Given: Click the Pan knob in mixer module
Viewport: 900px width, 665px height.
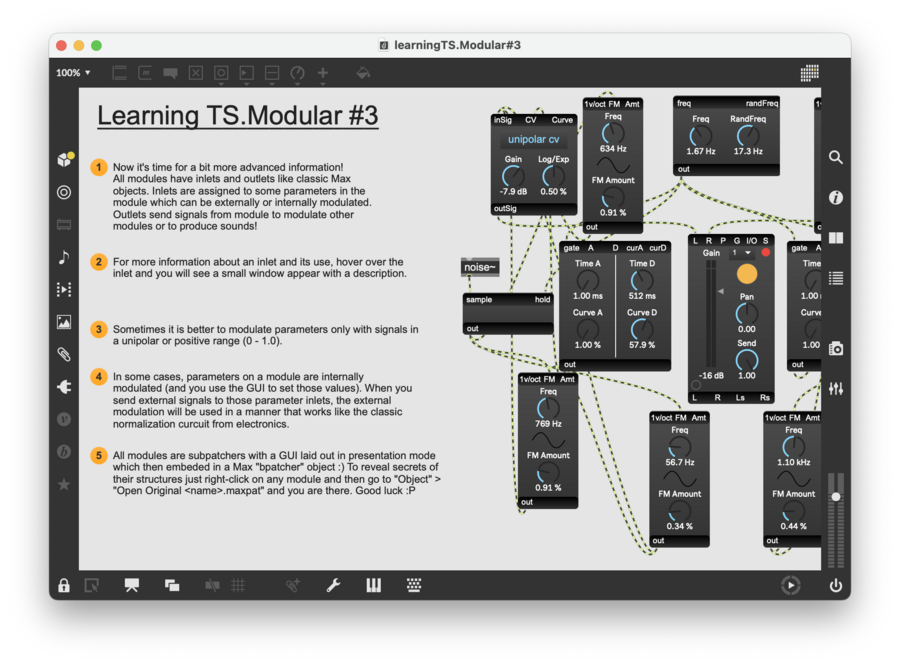Looking at the screenshot, I should [x=746, y=314].
